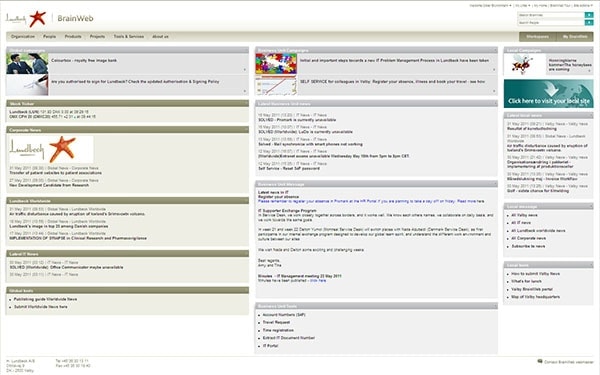Open Lundbeck's image in top 20 news
The image size is (600, 375).
pyautogui.click(x=59, y=226)
